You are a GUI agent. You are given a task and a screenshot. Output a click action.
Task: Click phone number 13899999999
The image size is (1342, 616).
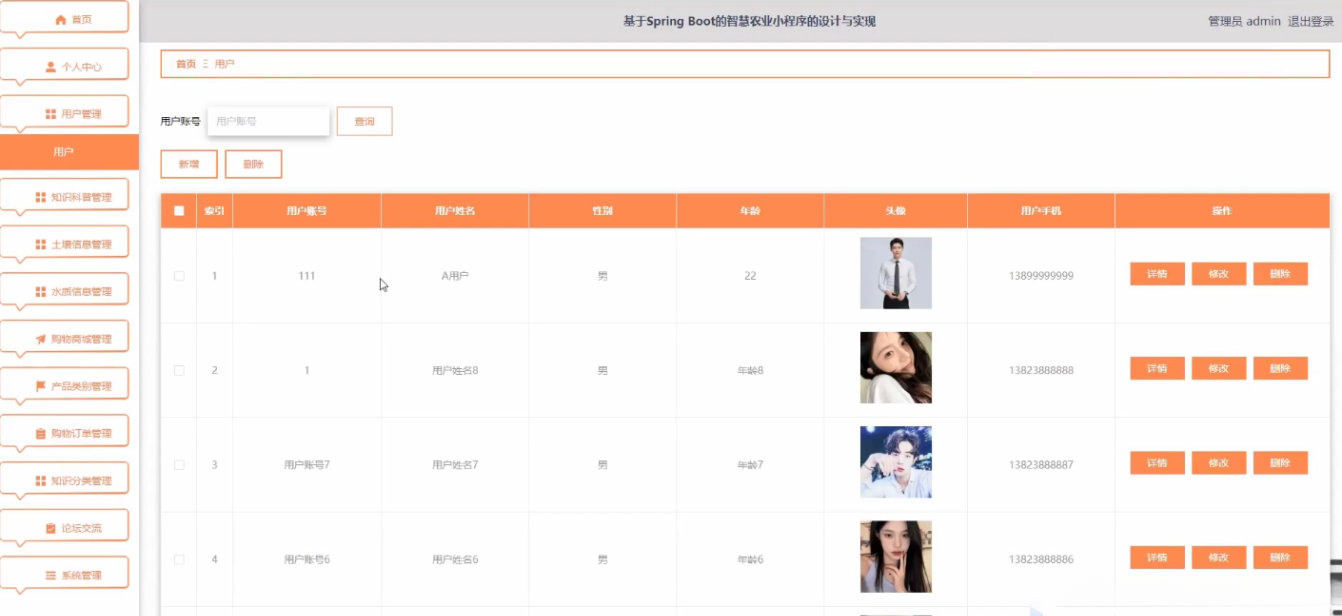pyautogui.click(x=1041, y=276)
